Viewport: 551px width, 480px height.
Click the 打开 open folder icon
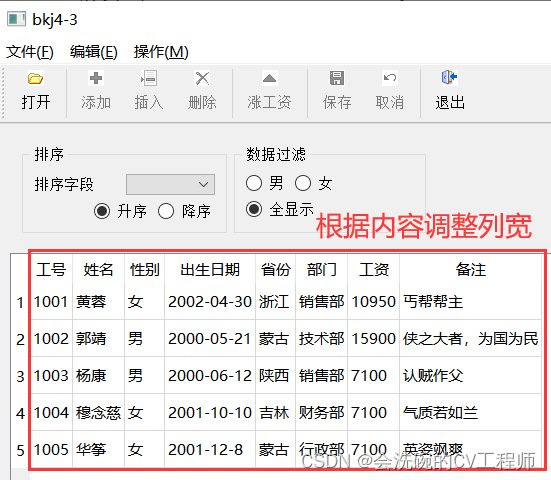point(35,78)
